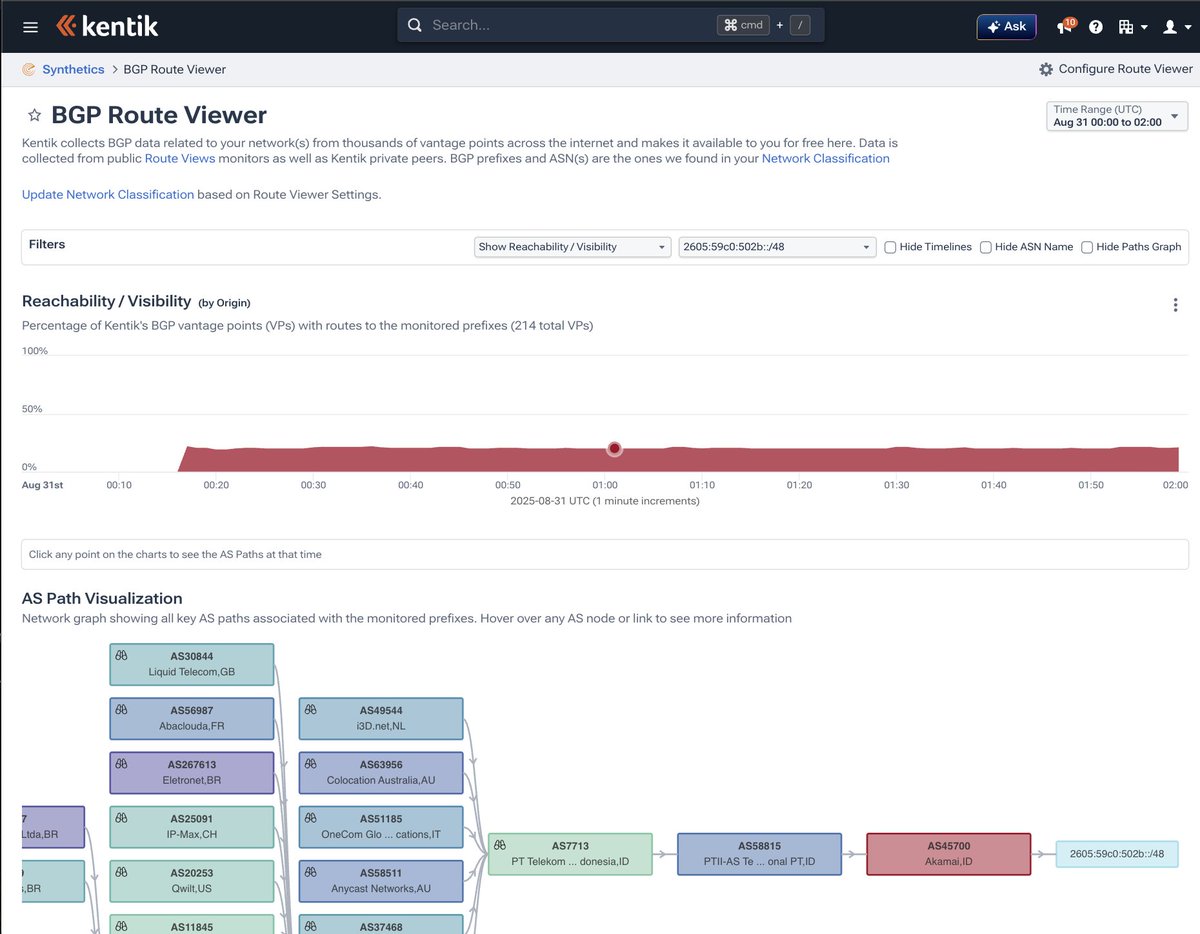The width and height of the screenshot is (1200, 934).
Task: Follow the Network Classification link
Action: coord(825,158)
